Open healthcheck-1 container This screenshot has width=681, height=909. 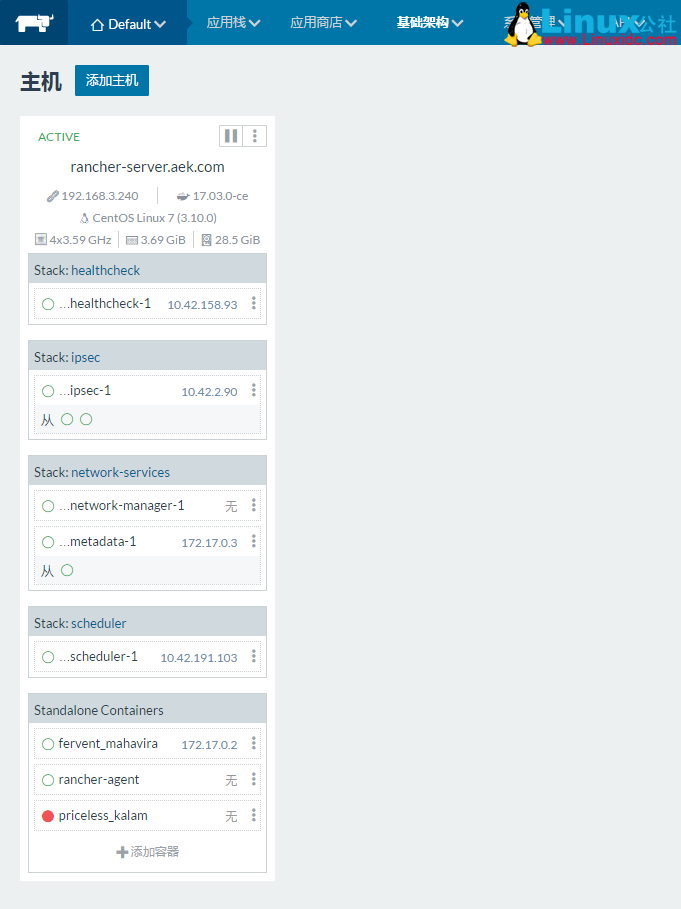pos(104,304)
